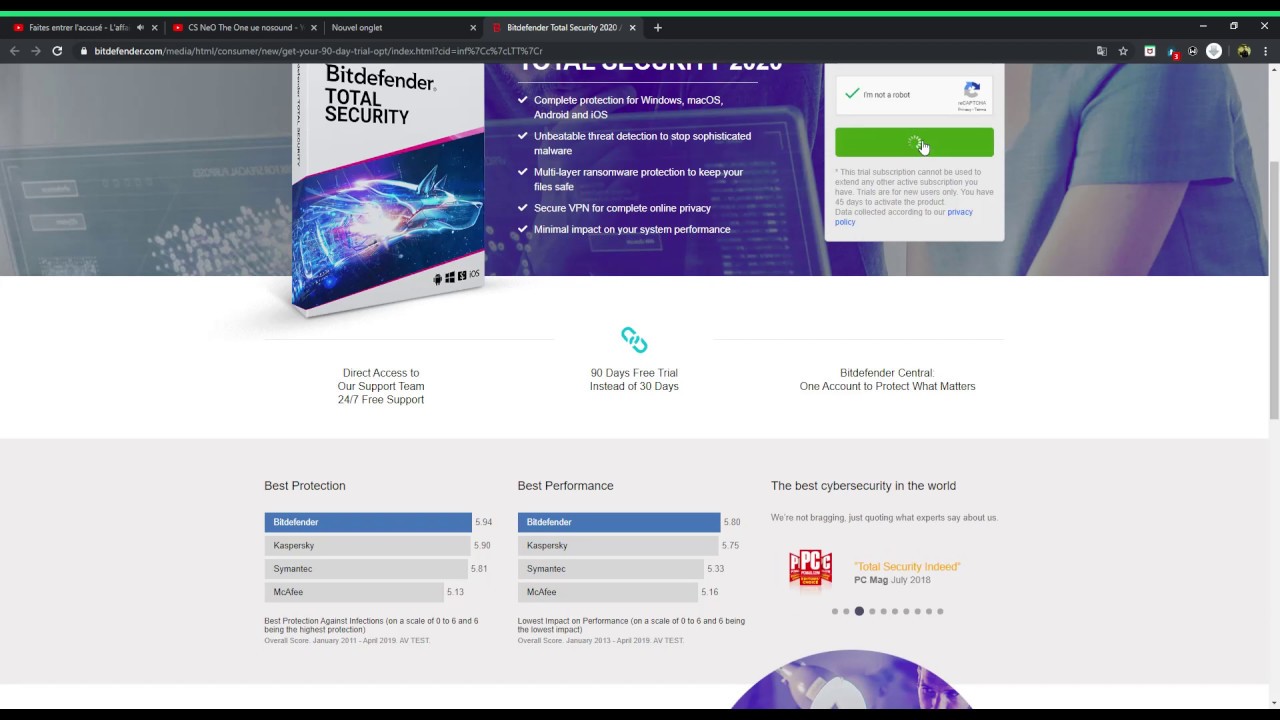Click the McAfee 5.16 performance bar

tap(607, 591)
